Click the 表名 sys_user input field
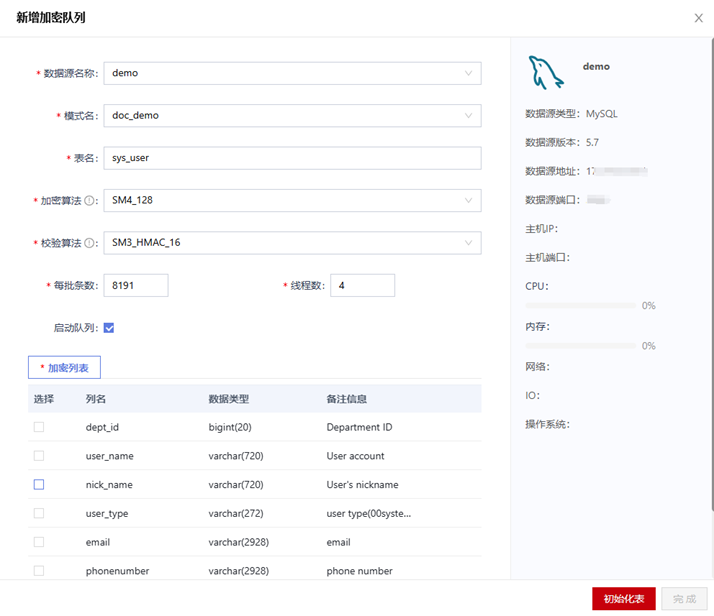The image size is (714, 616). coord(292,158)
